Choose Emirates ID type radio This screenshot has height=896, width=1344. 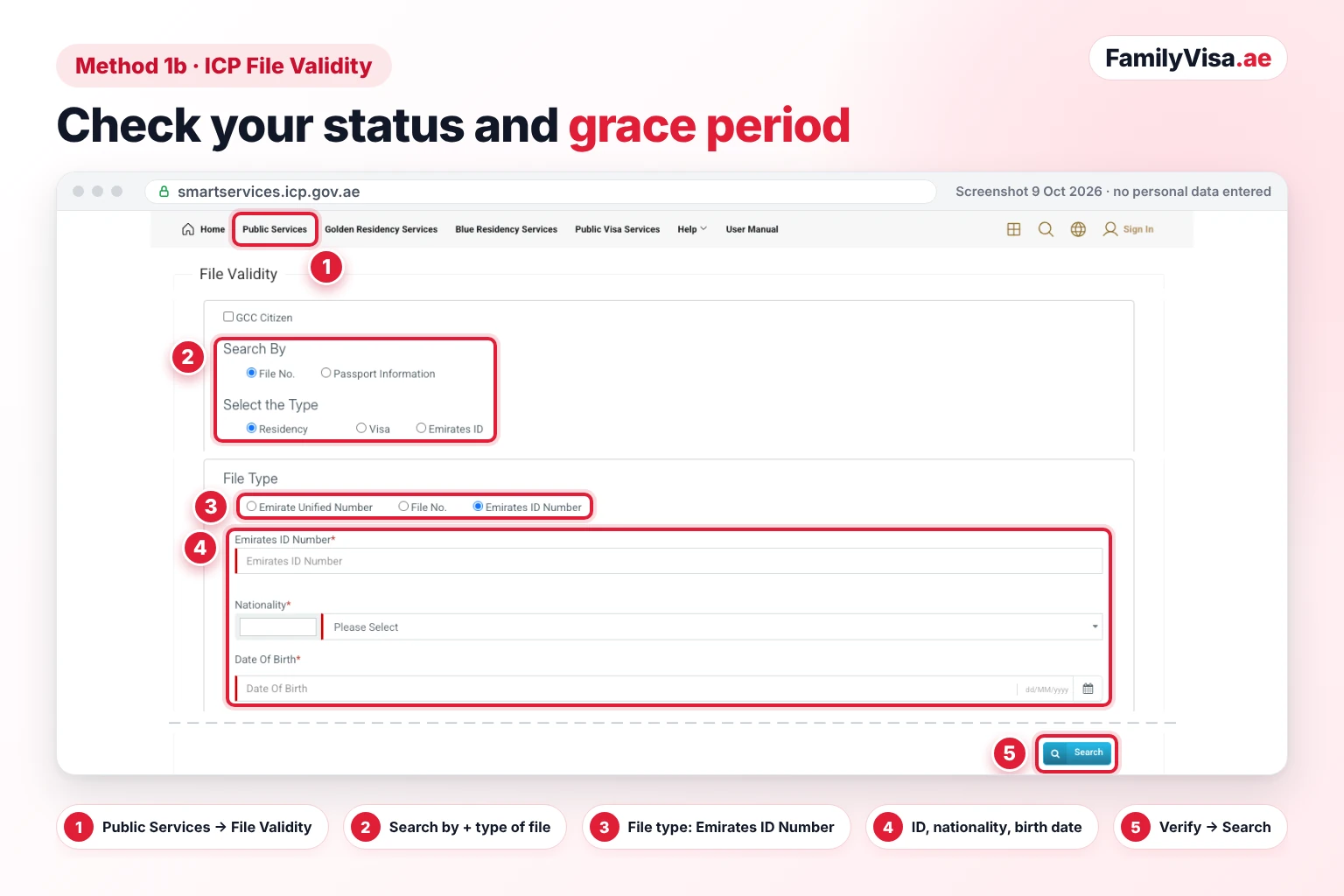coord(421,428)
